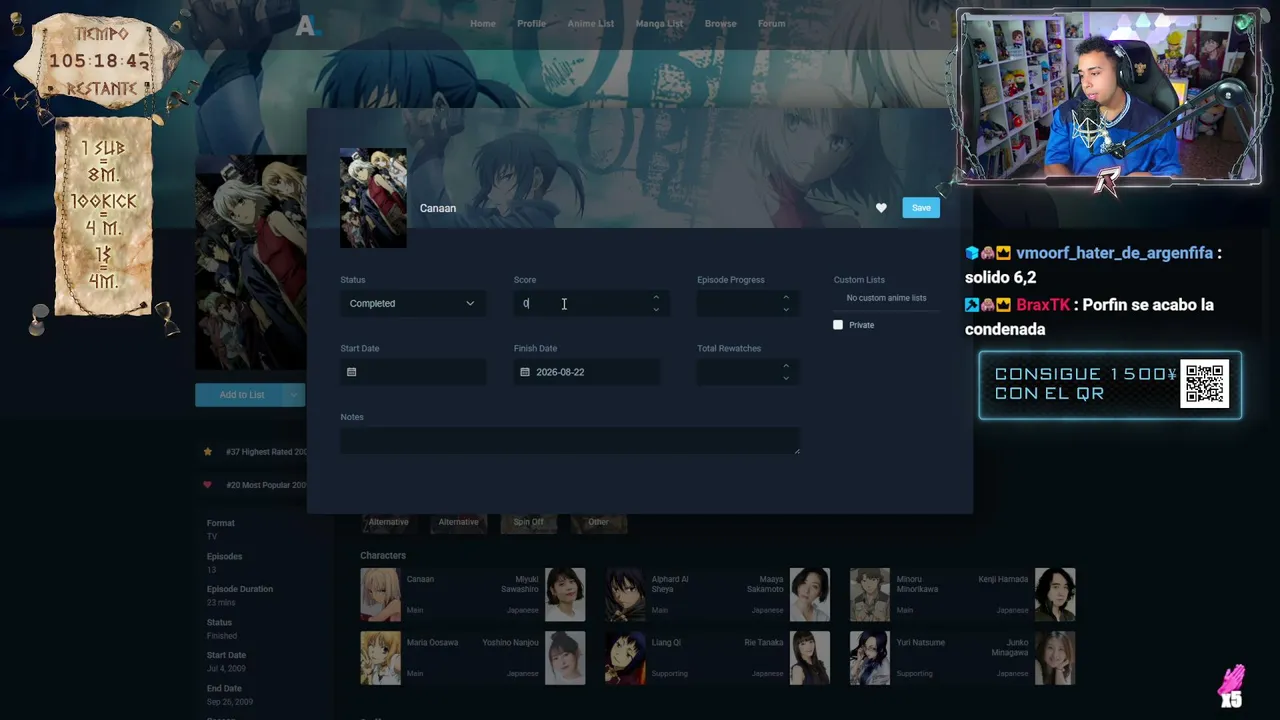Decrease Score with the down arrow

pos(656,309)
